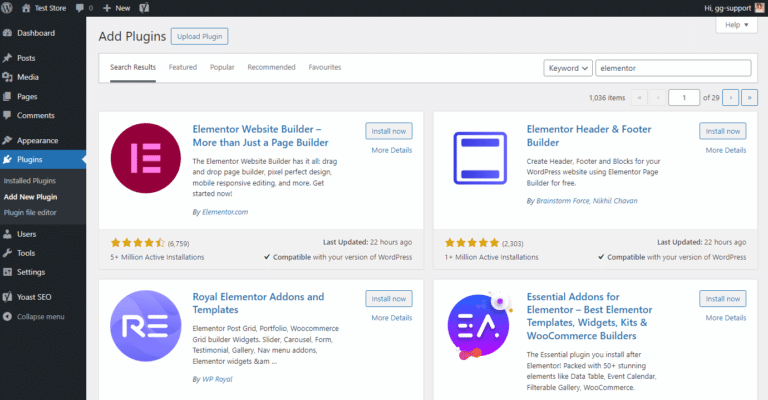This screenshot has width=768, height=400.
Task: Go to the next results page
Action: 731,97
